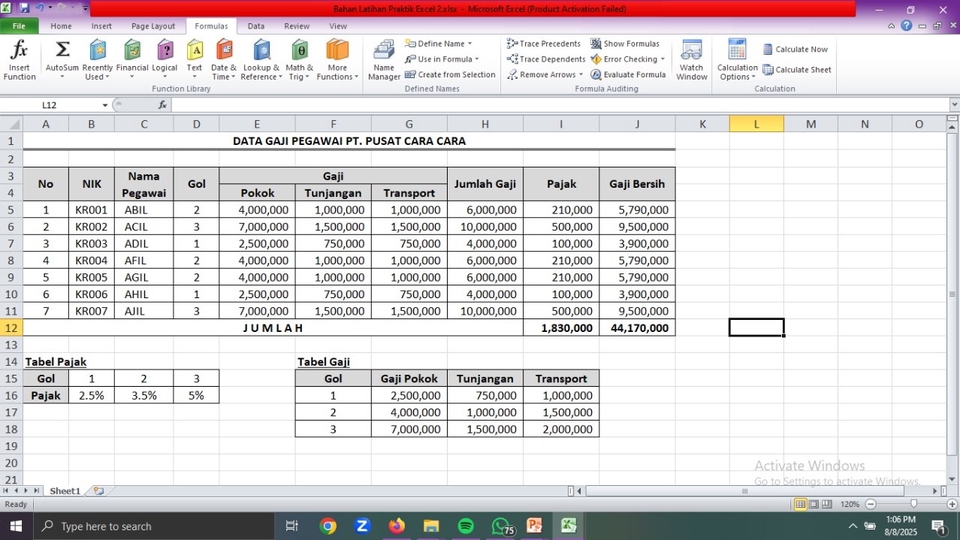Click Create from Selection
The width and height of the screenshot is (960, 540).
point(450,74)
